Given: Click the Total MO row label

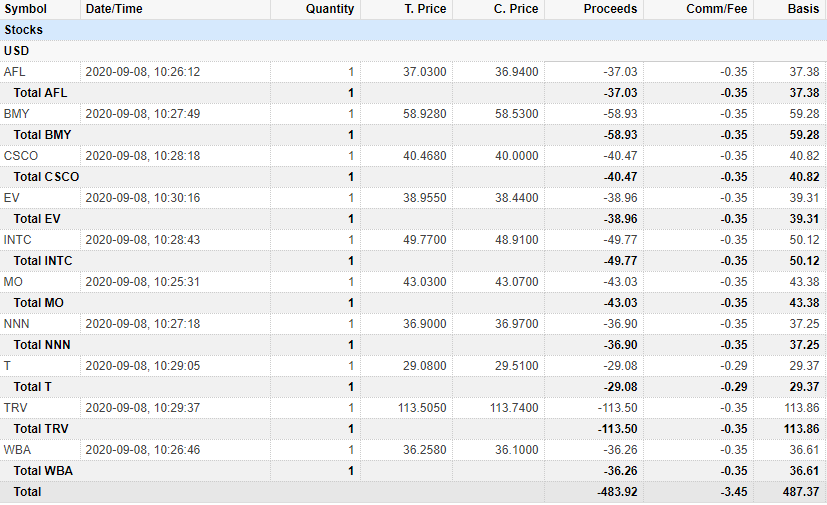Looking at the screenshot, I should click(x=39, y=303).
